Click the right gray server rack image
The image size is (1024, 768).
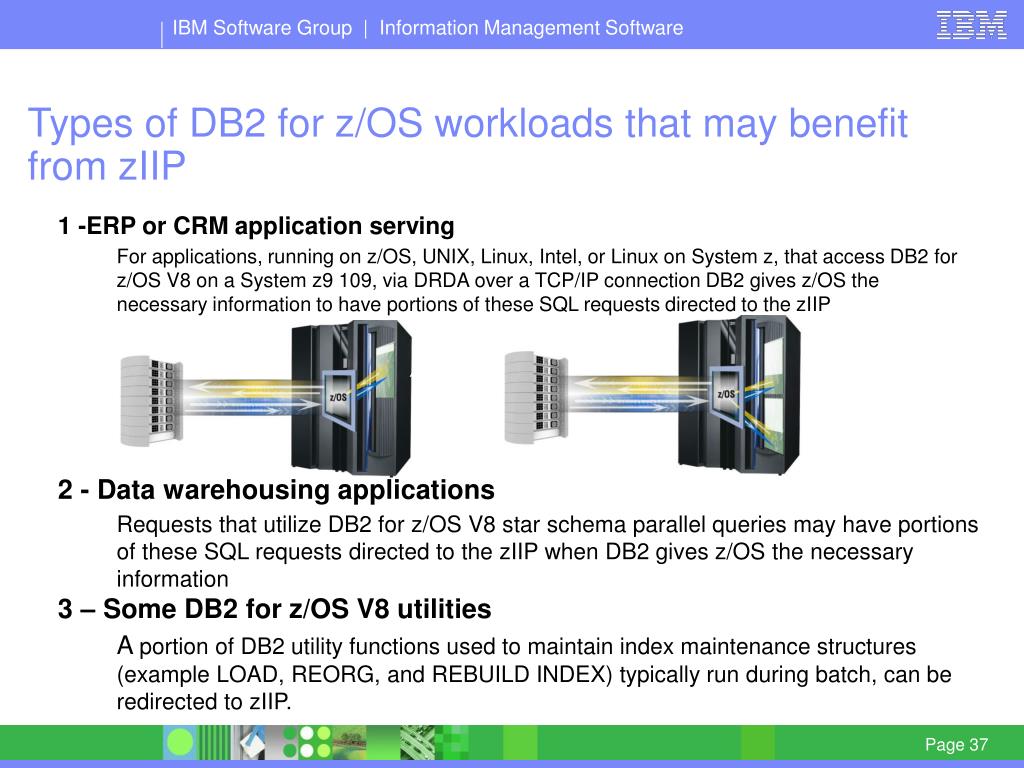click(x=536, y=398)
